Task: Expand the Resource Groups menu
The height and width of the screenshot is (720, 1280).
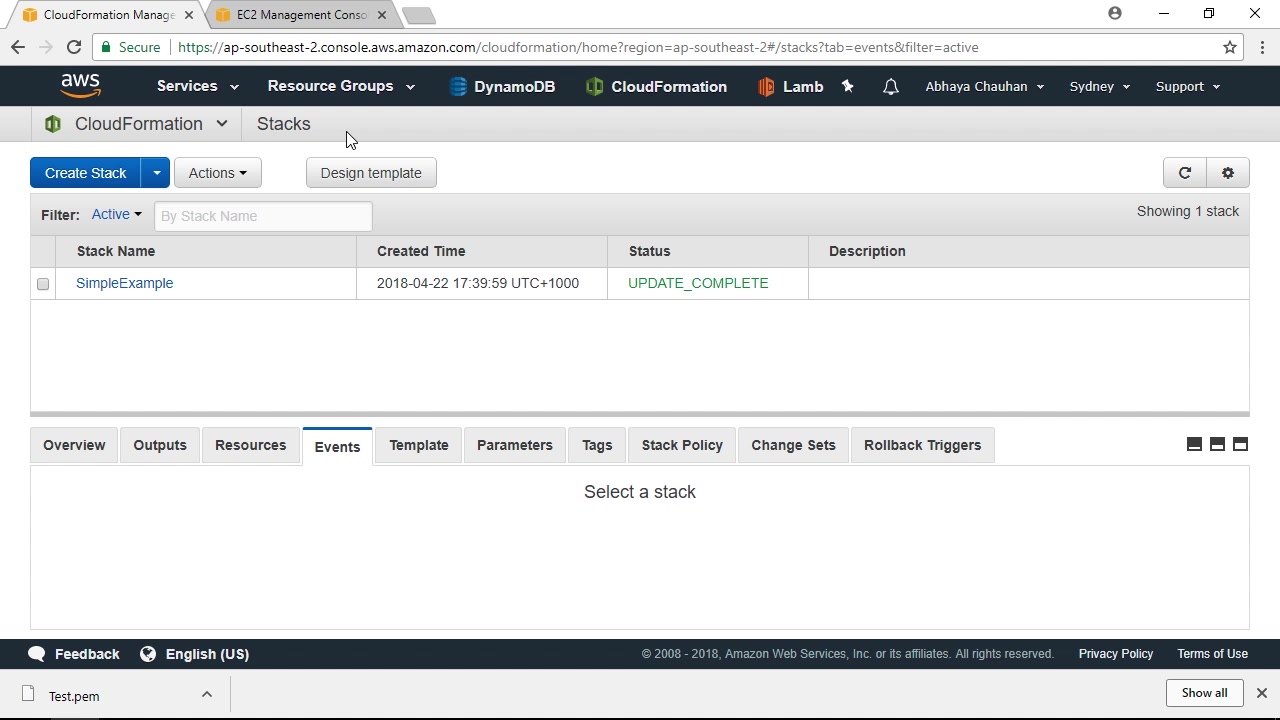Action: [x=341, y=86]
